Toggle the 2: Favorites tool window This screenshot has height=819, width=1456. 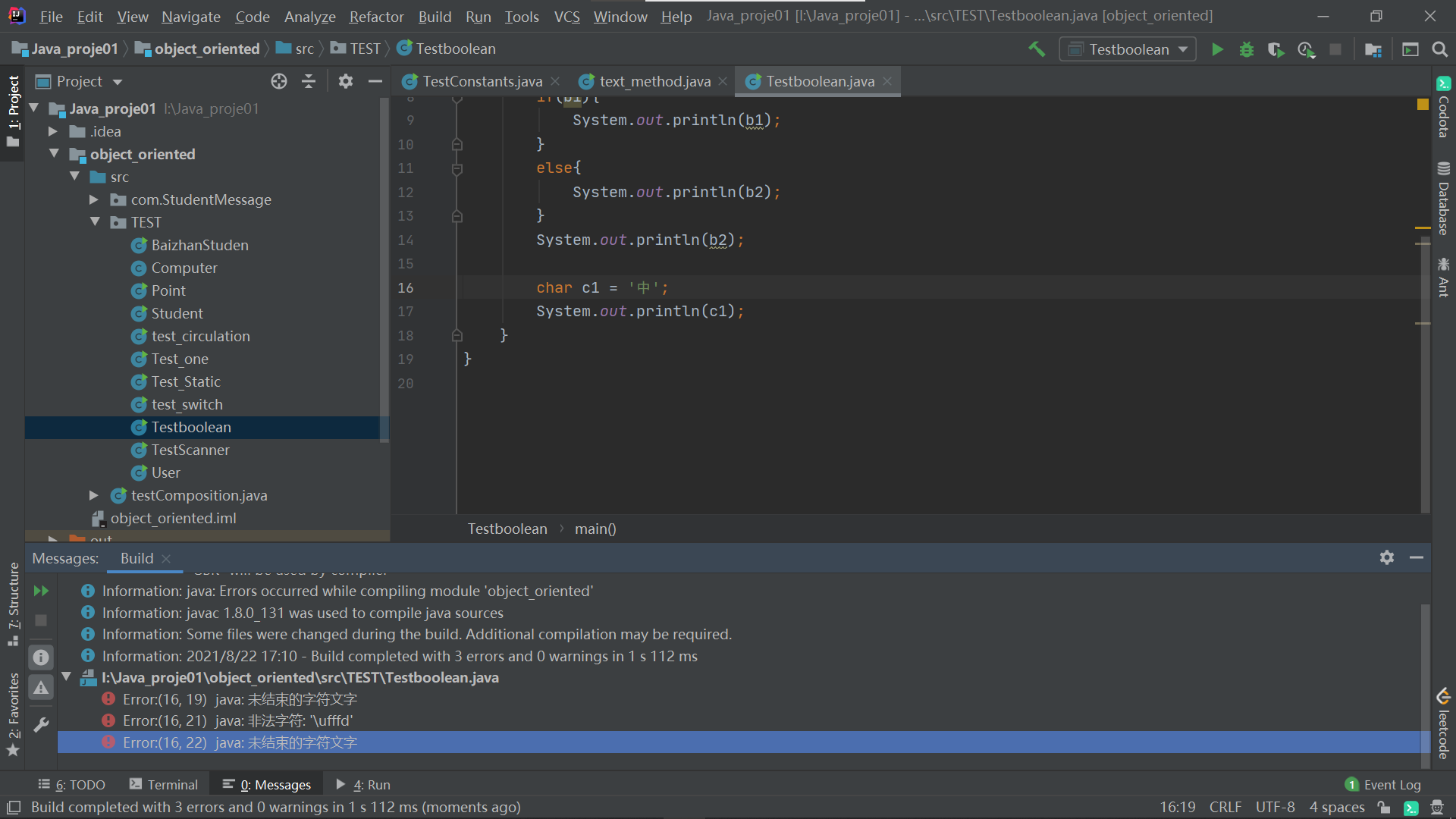click(x=13, y=714)
